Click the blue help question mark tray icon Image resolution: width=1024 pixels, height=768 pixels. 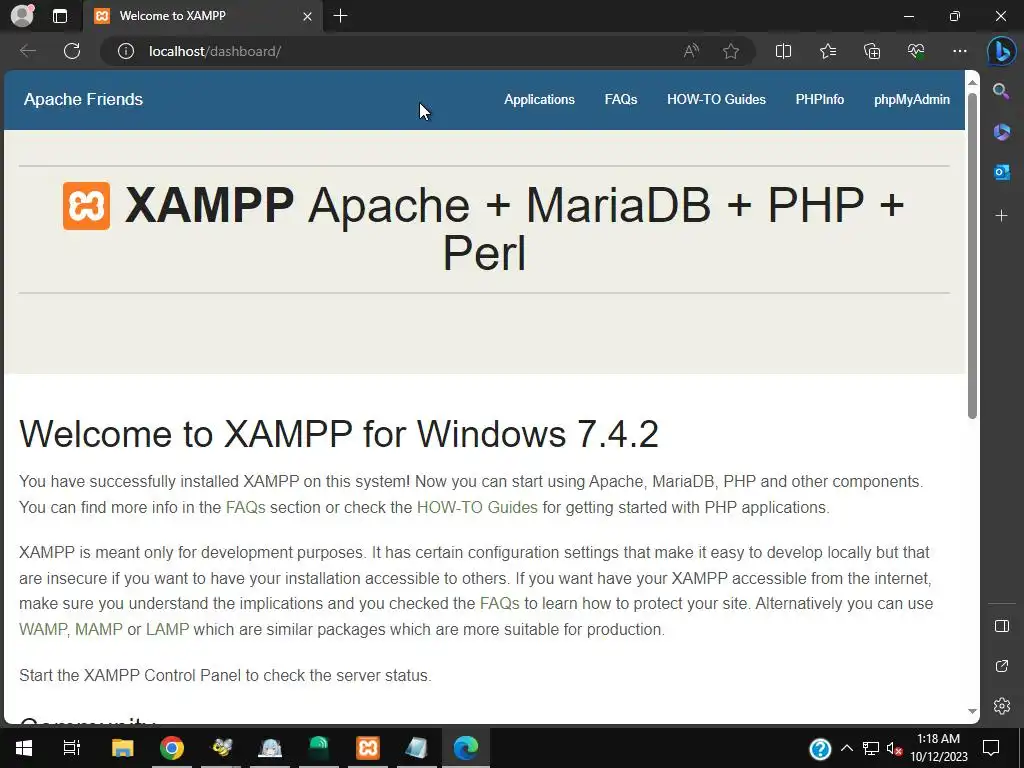tap(820, 748)
